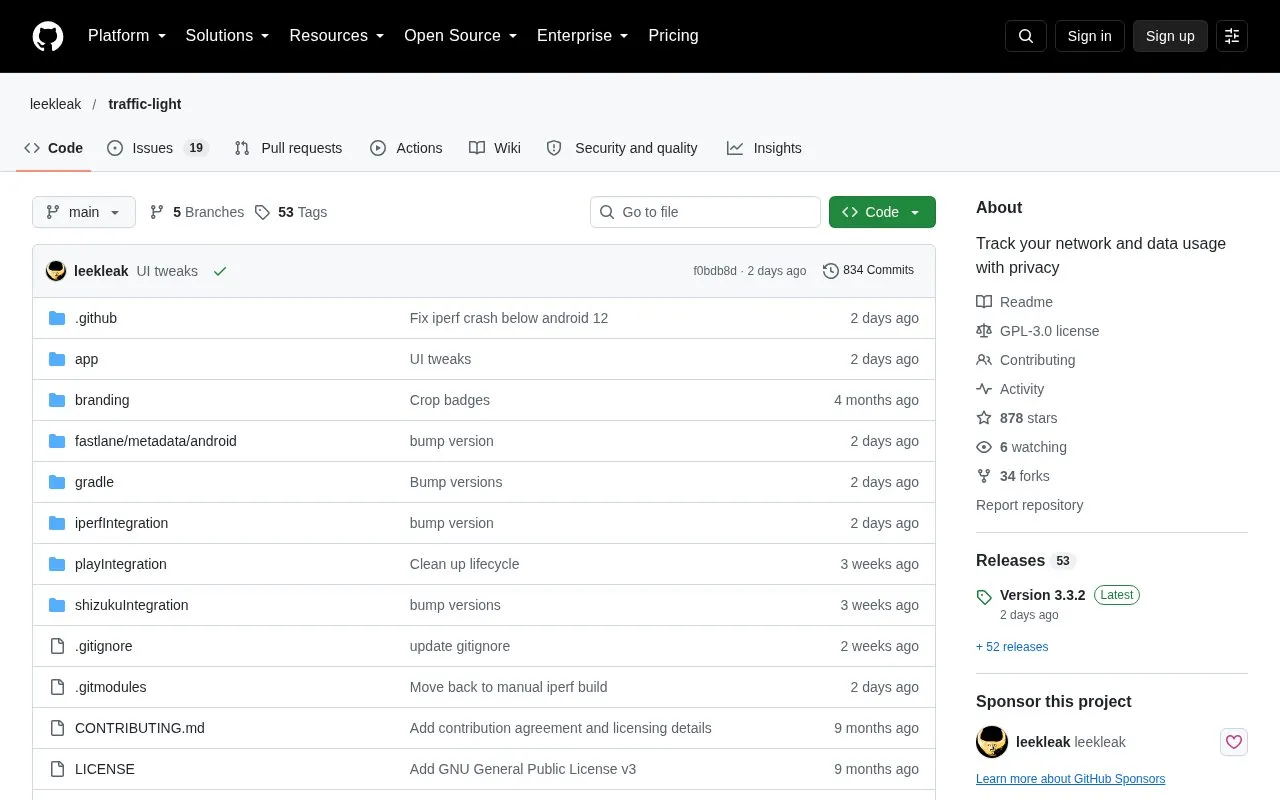The width and height of the screenshot is (1280, 800).
Task: Open the Wiki tab
Action: coord(495,148)
